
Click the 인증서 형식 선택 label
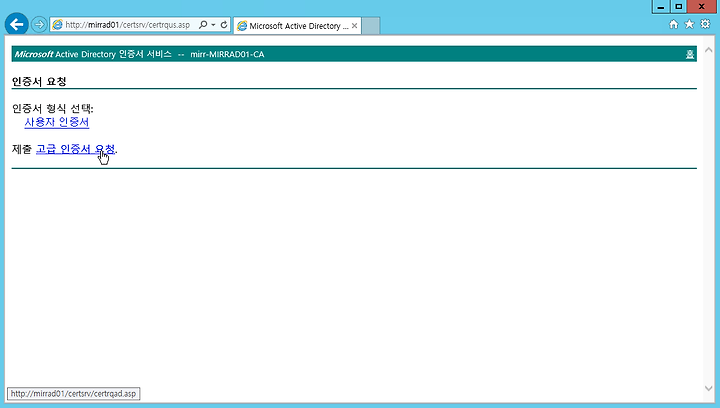pos(52,109)
